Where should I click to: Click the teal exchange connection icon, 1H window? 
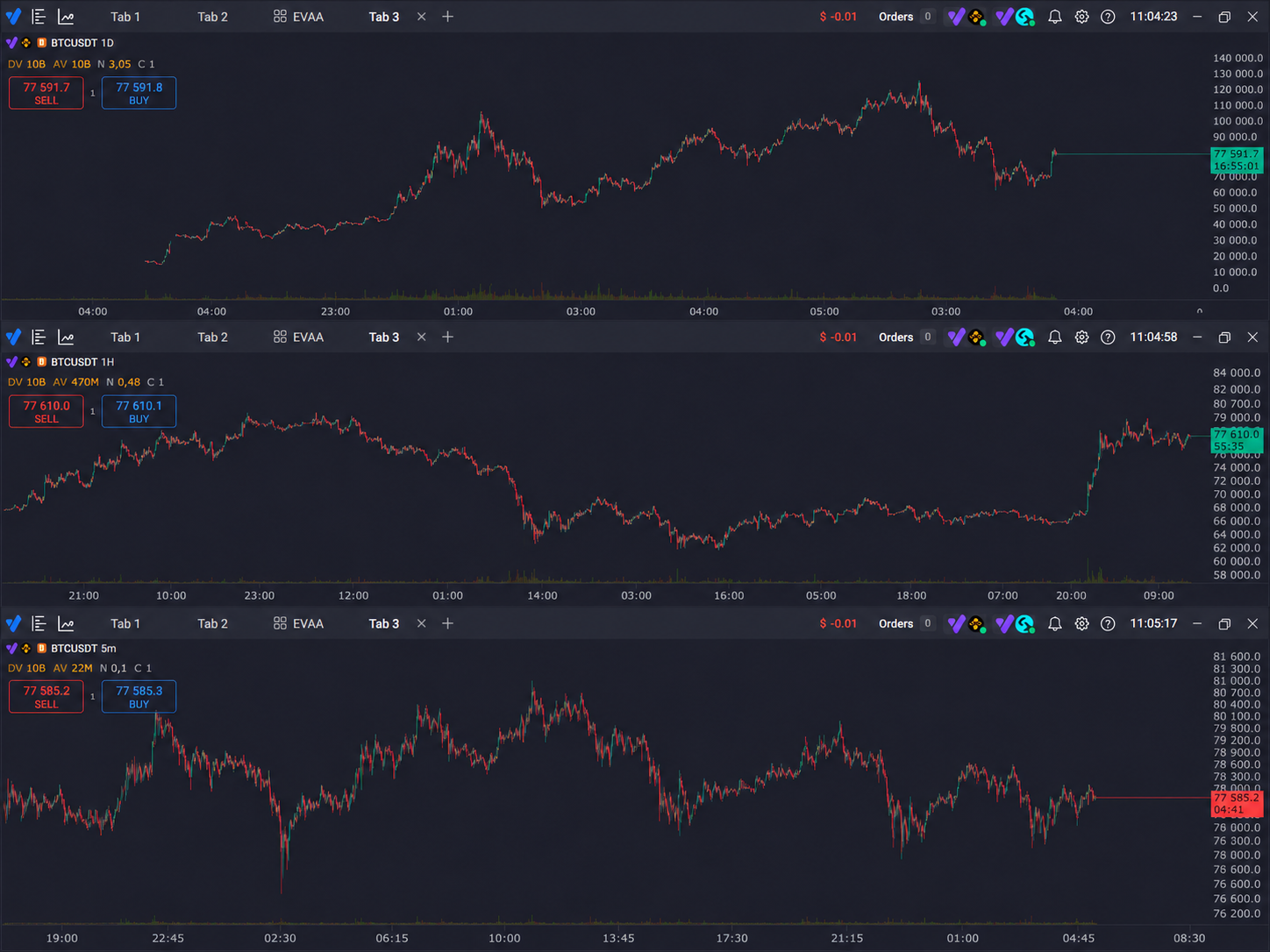(x=1024, y=337)
